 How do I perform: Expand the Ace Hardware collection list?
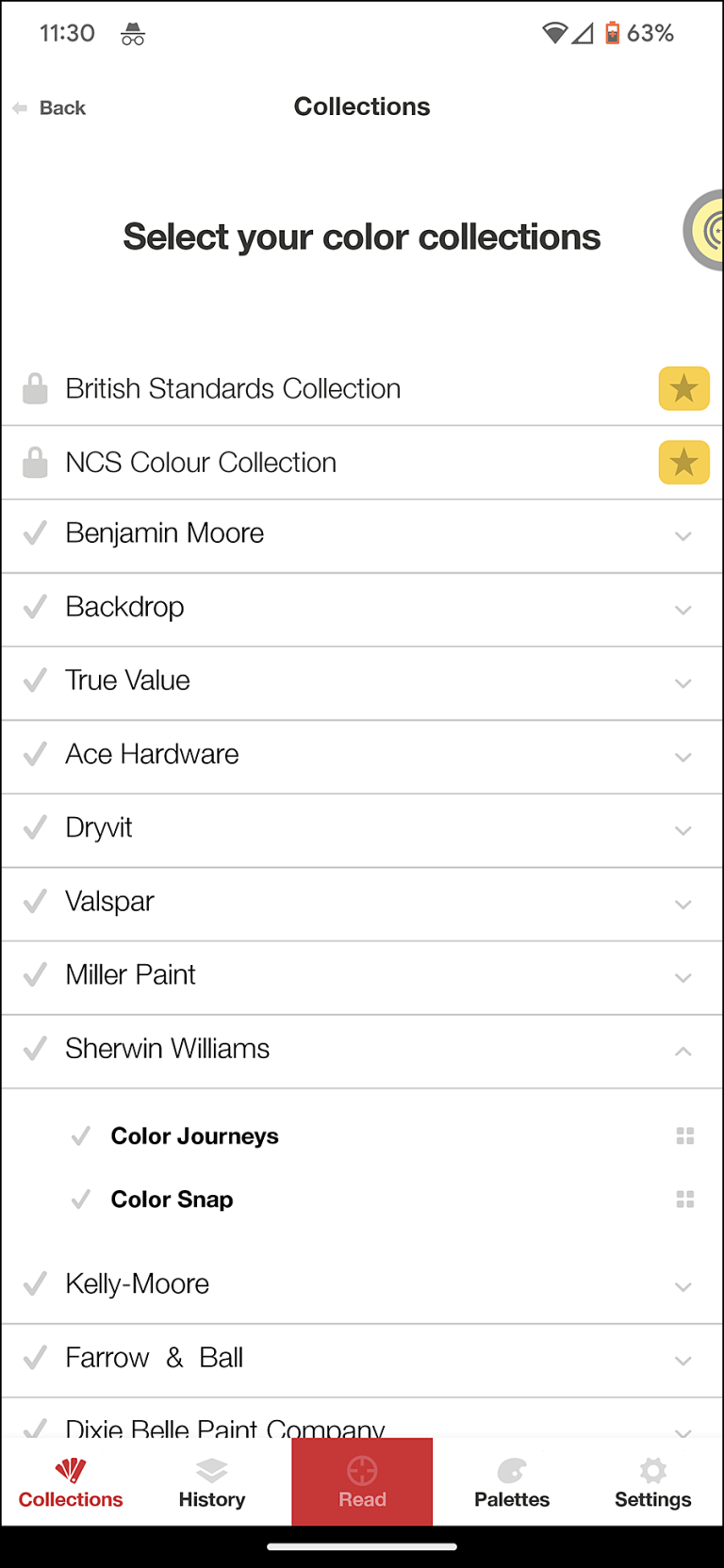click(x=683, y=757)
